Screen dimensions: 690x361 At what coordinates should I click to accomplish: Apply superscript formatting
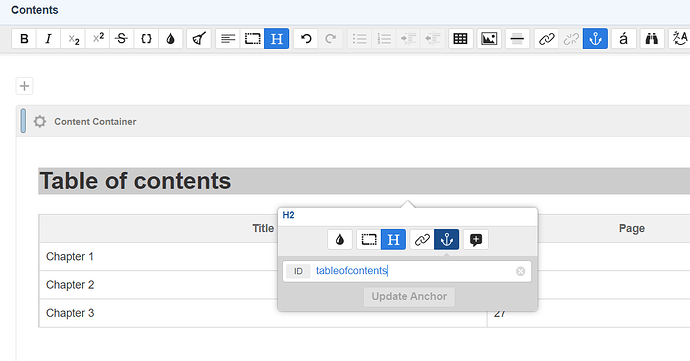(x=98, y=39)
